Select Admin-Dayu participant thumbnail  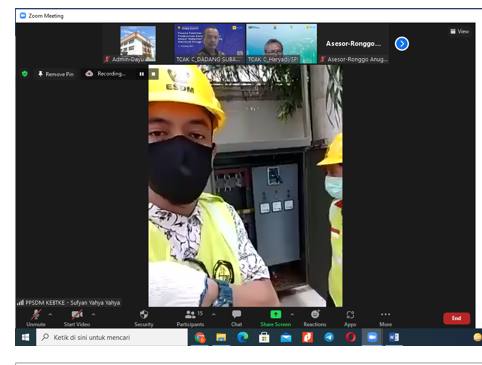(138, 44)
